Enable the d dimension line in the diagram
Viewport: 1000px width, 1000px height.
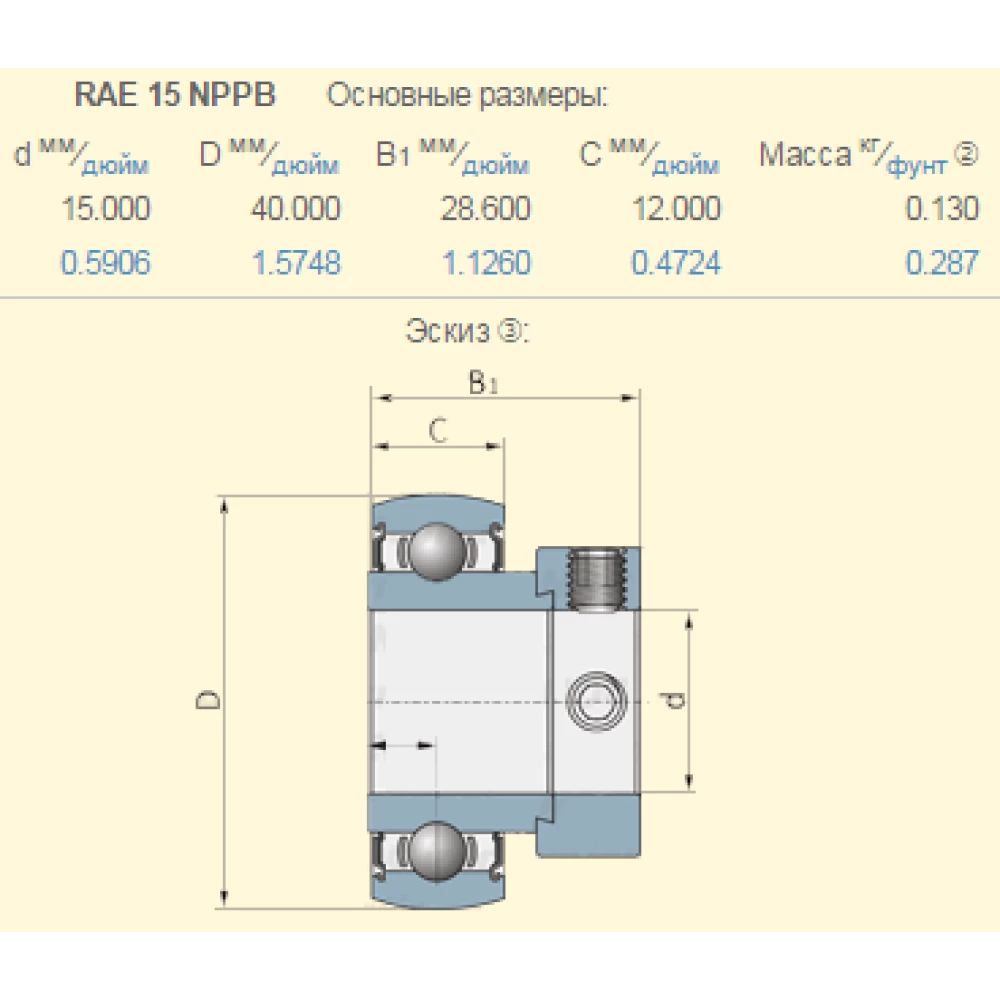click(687, 700)
